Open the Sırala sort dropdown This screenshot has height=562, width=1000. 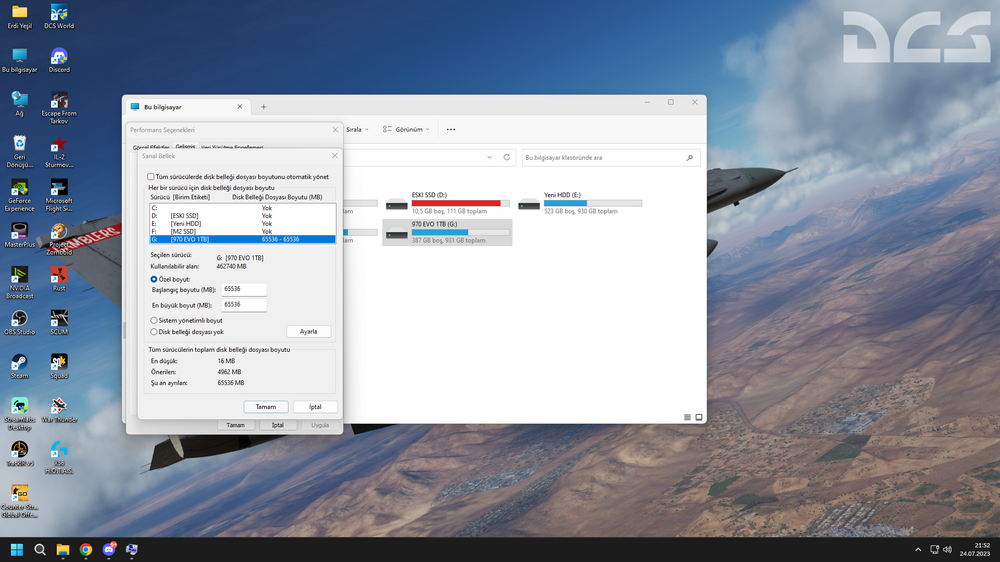point(357,129)
